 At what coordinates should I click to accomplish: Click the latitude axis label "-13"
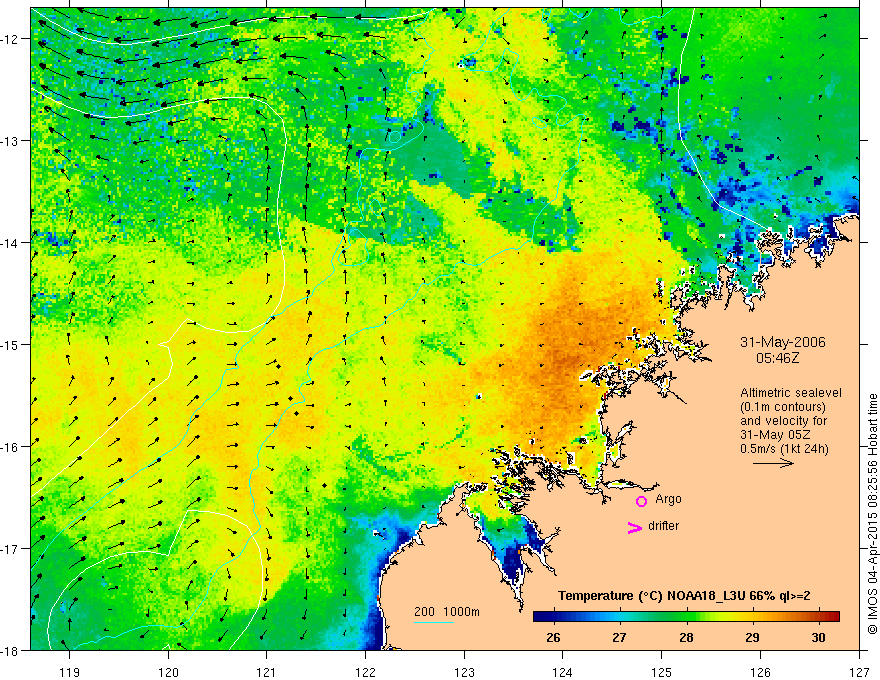[11, 141]
